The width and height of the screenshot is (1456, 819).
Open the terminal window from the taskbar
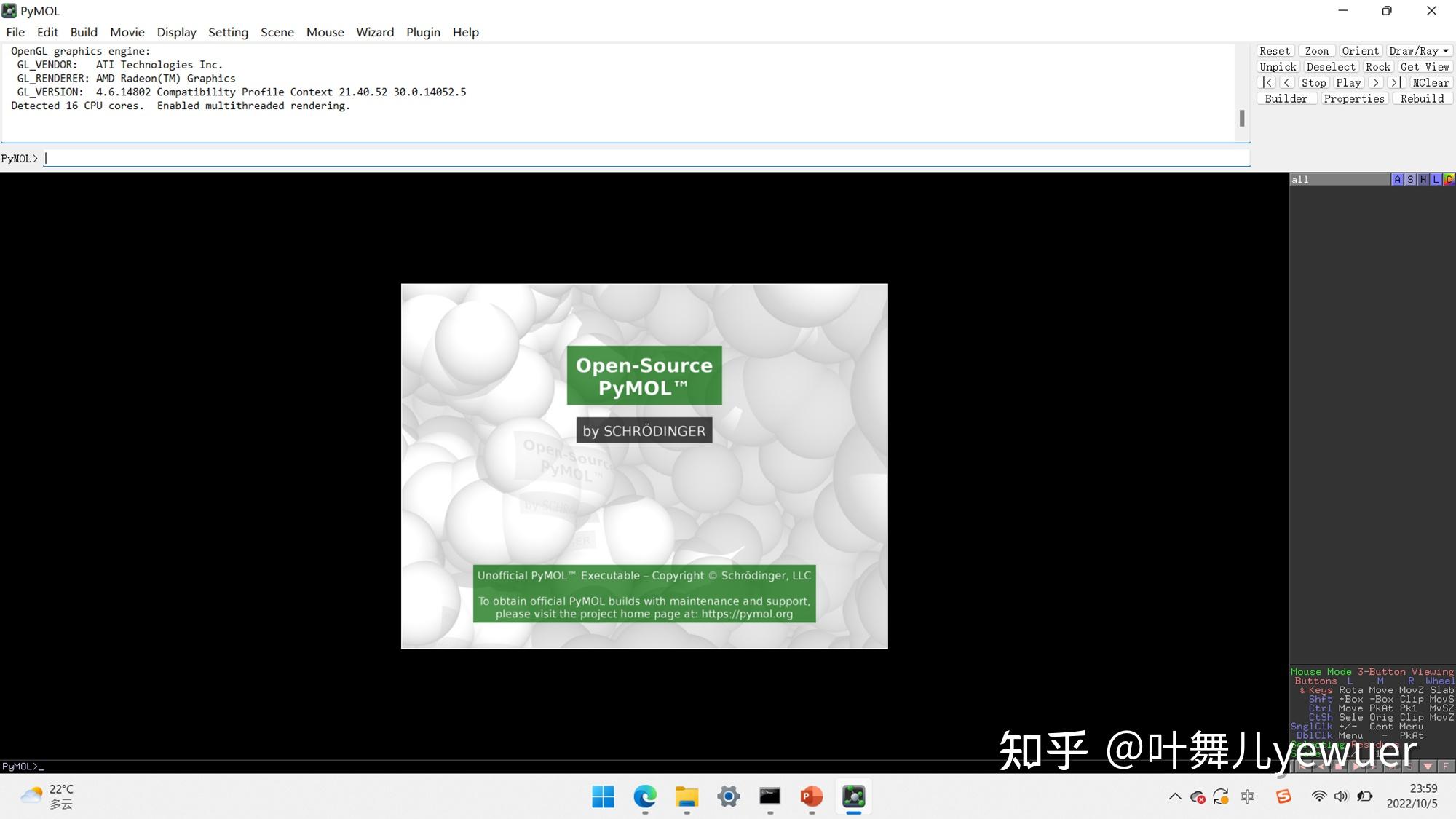pyautogui.click(x=769, y=797)
